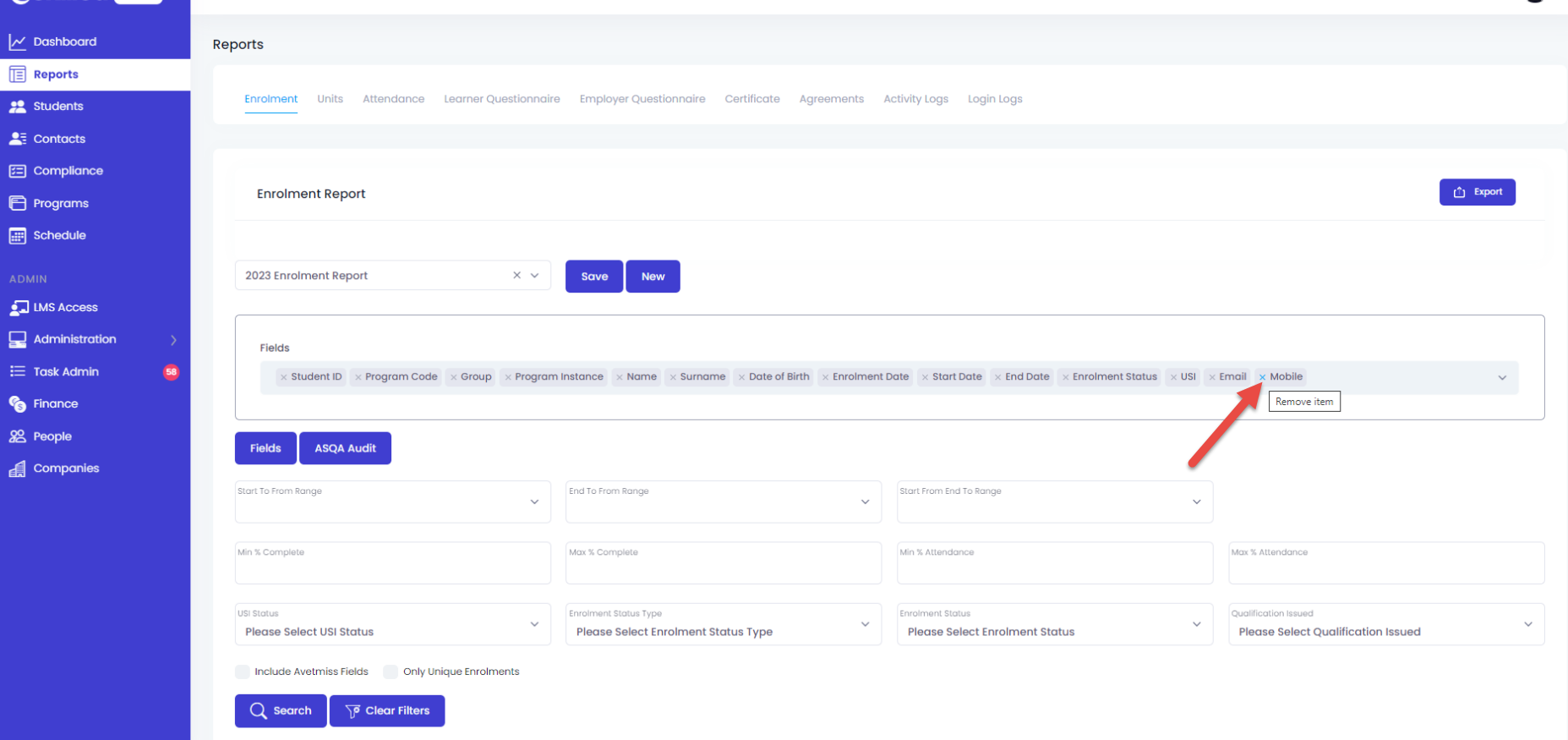The width and height of the screenshot is (1568, 740).
Task: Open Schedule via its calendar icon
Action: point(17,236)
